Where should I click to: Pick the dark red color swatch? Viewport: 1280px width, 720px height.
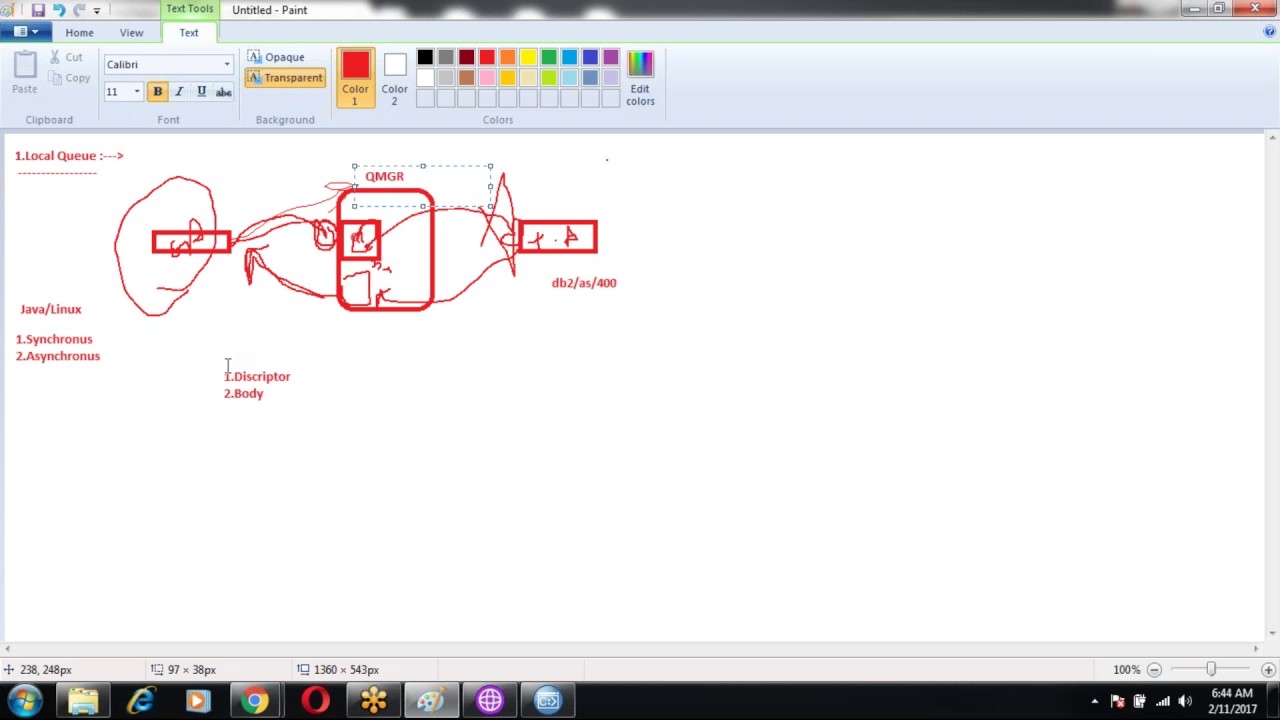(x=466, y=58)
